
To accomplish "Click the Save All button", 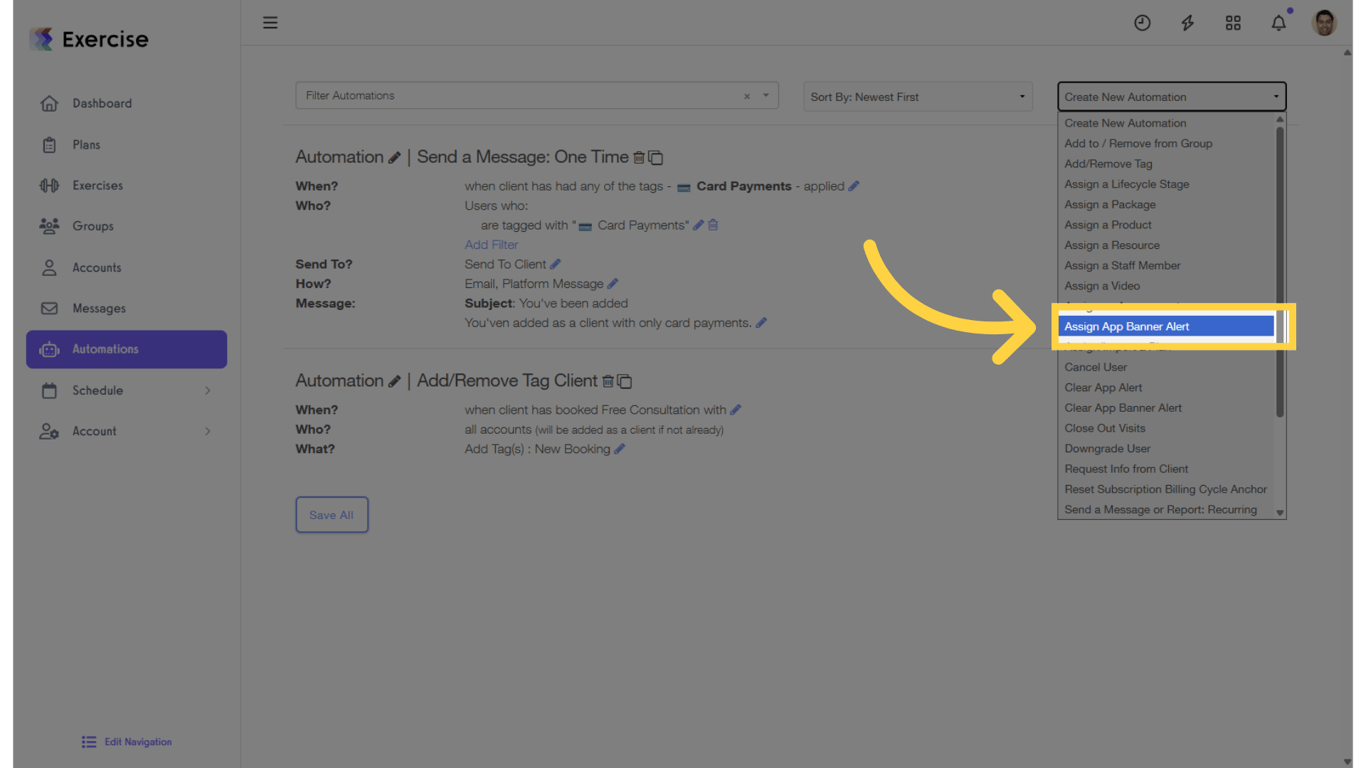I will pyautogui.click(x=332, y=514).
